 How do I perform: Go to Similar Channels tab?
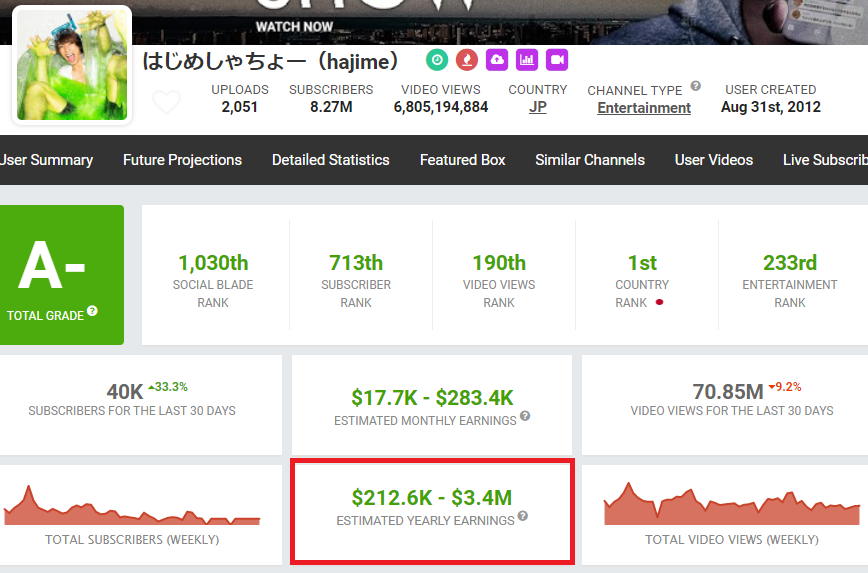pyautogui.click(x=589, y=160)
